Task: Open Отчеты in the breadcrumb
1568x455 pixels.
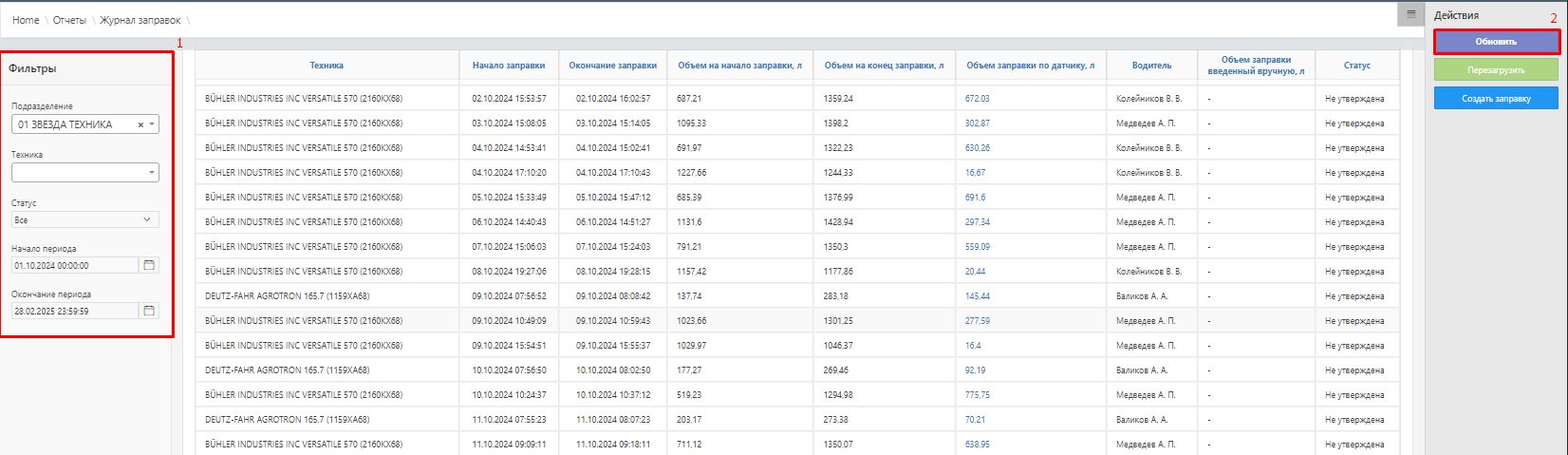Action: (69, 20)
